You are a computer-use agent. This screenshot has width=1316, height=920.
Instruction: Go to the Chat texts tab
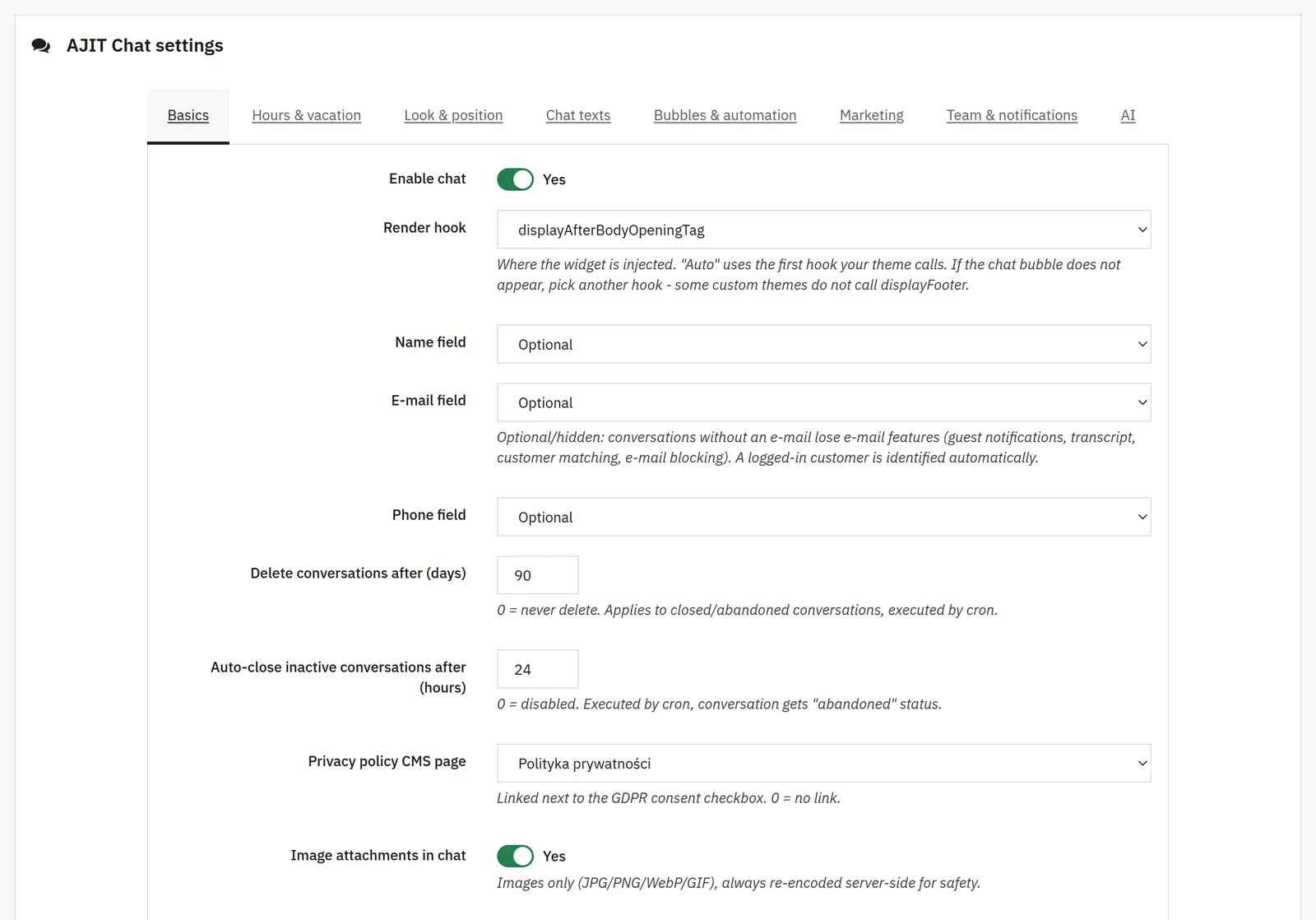(x=578, y=115)
